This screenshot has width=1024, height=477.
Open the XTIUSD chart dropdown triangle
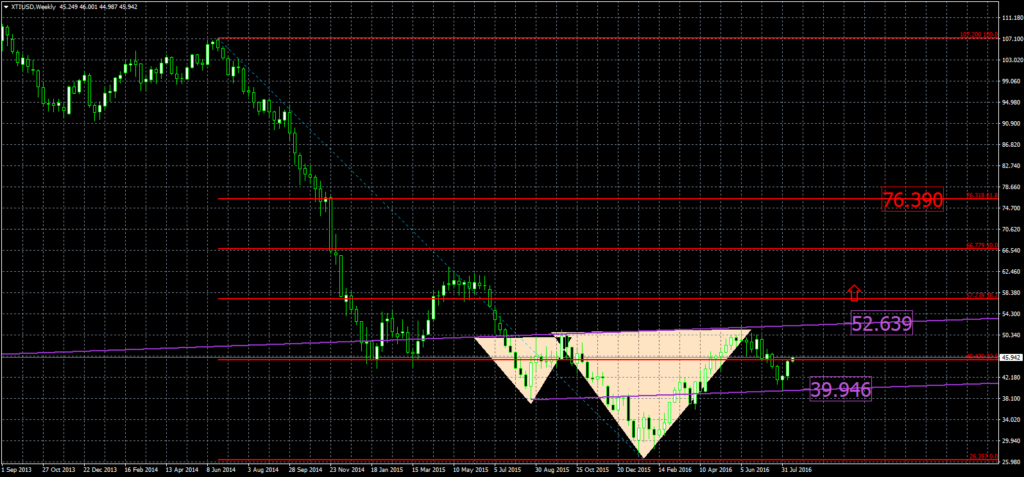coord(5,5)
